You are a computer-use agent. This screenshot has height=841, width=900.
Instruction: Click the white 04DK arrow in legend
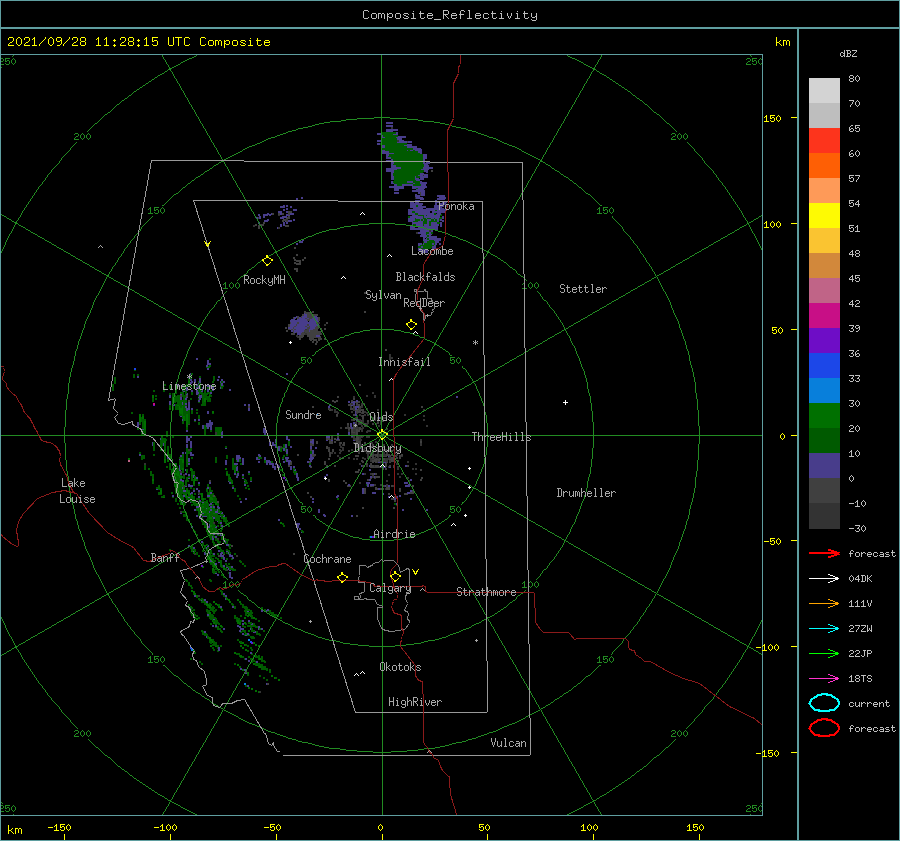pos(824,579)
